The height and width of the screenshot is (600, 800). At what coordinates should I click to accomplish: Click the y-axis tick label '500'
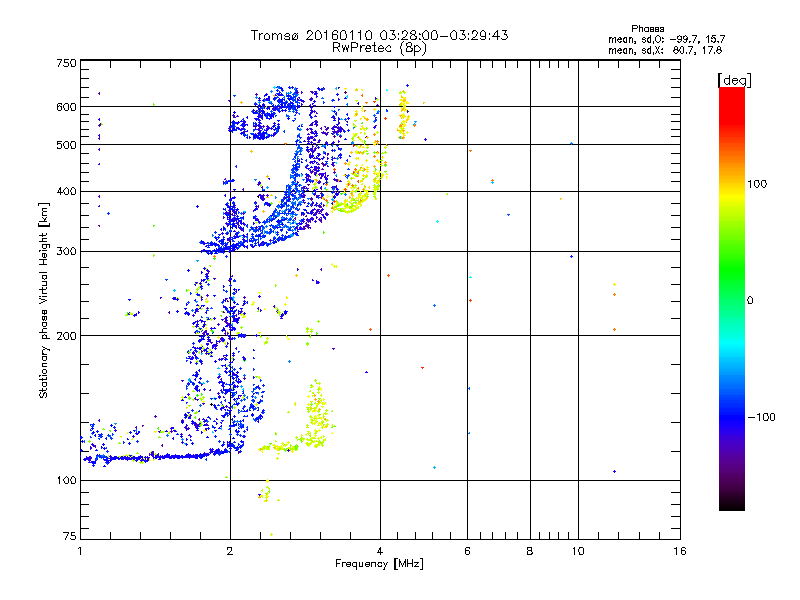66,145
